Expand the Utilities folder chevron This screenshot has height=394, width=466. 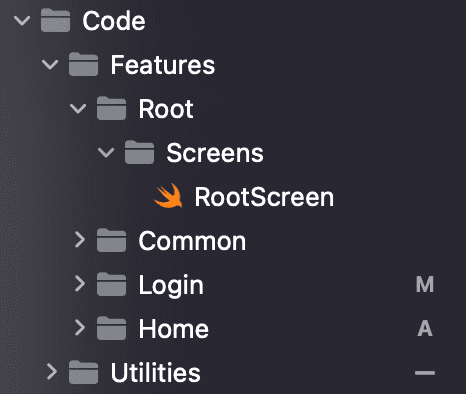click(x=52, y=372)
